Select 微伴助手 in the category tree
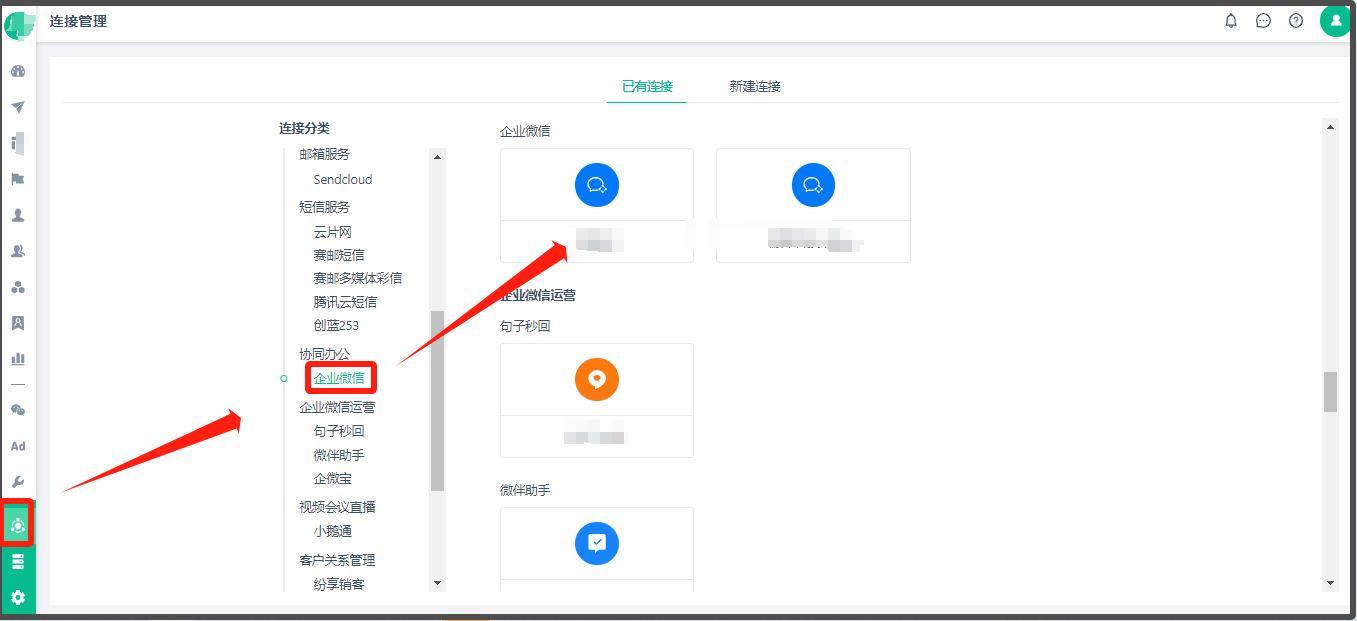 coord(339,455)
